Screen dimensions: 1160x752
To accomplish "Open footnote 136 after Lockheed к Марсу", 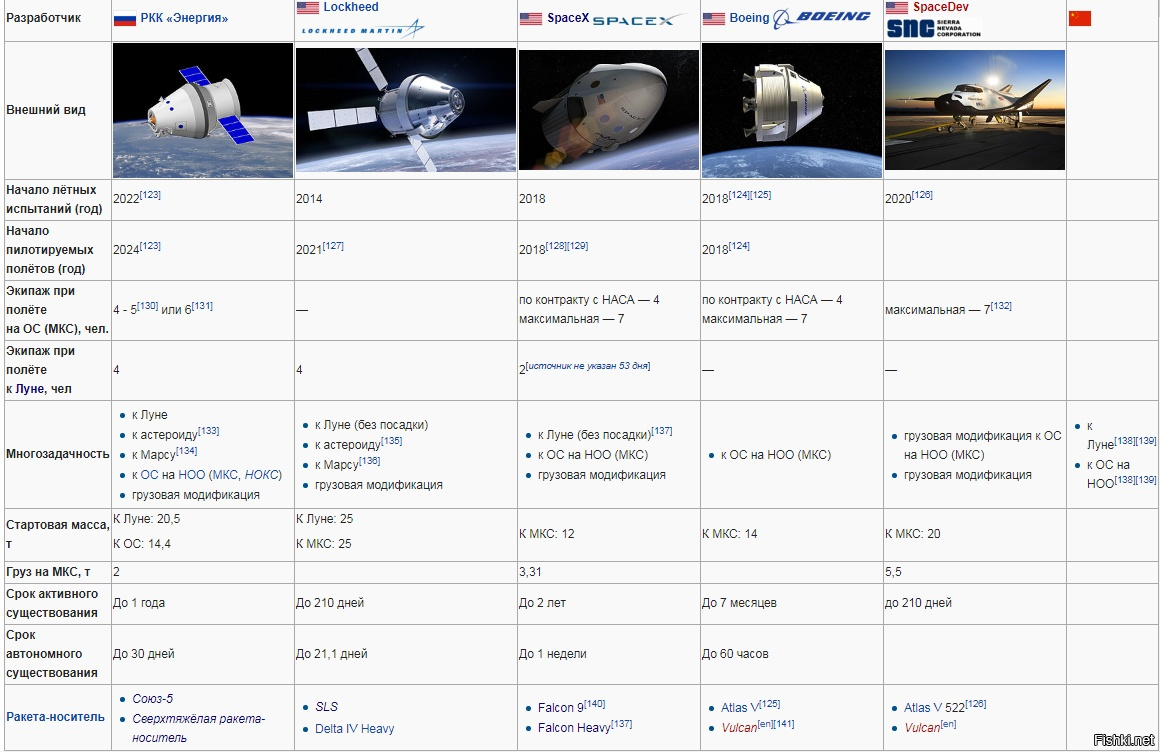I will pos(369,461).
